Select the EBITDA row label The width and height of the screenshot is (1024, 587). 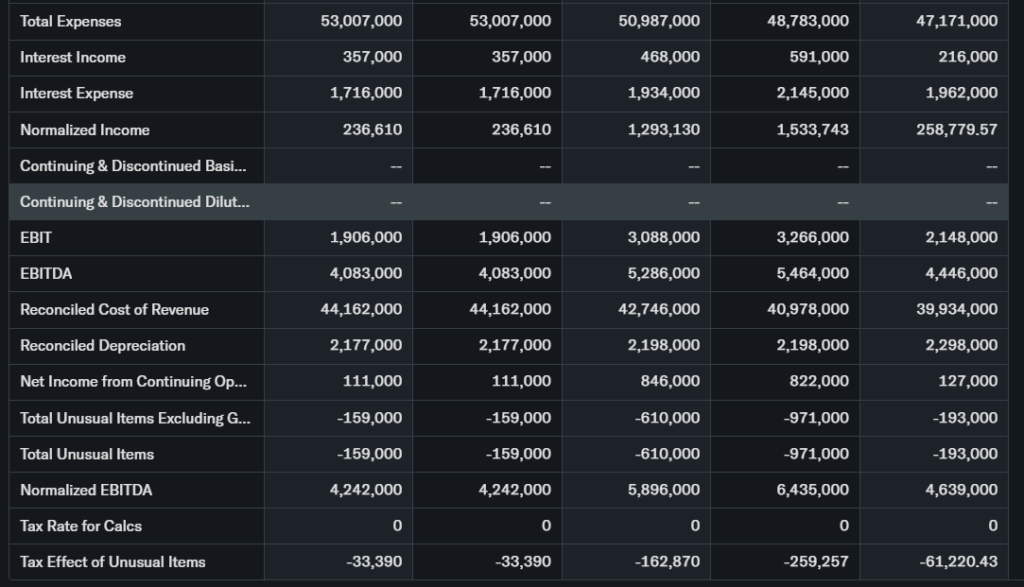[46, 273]
